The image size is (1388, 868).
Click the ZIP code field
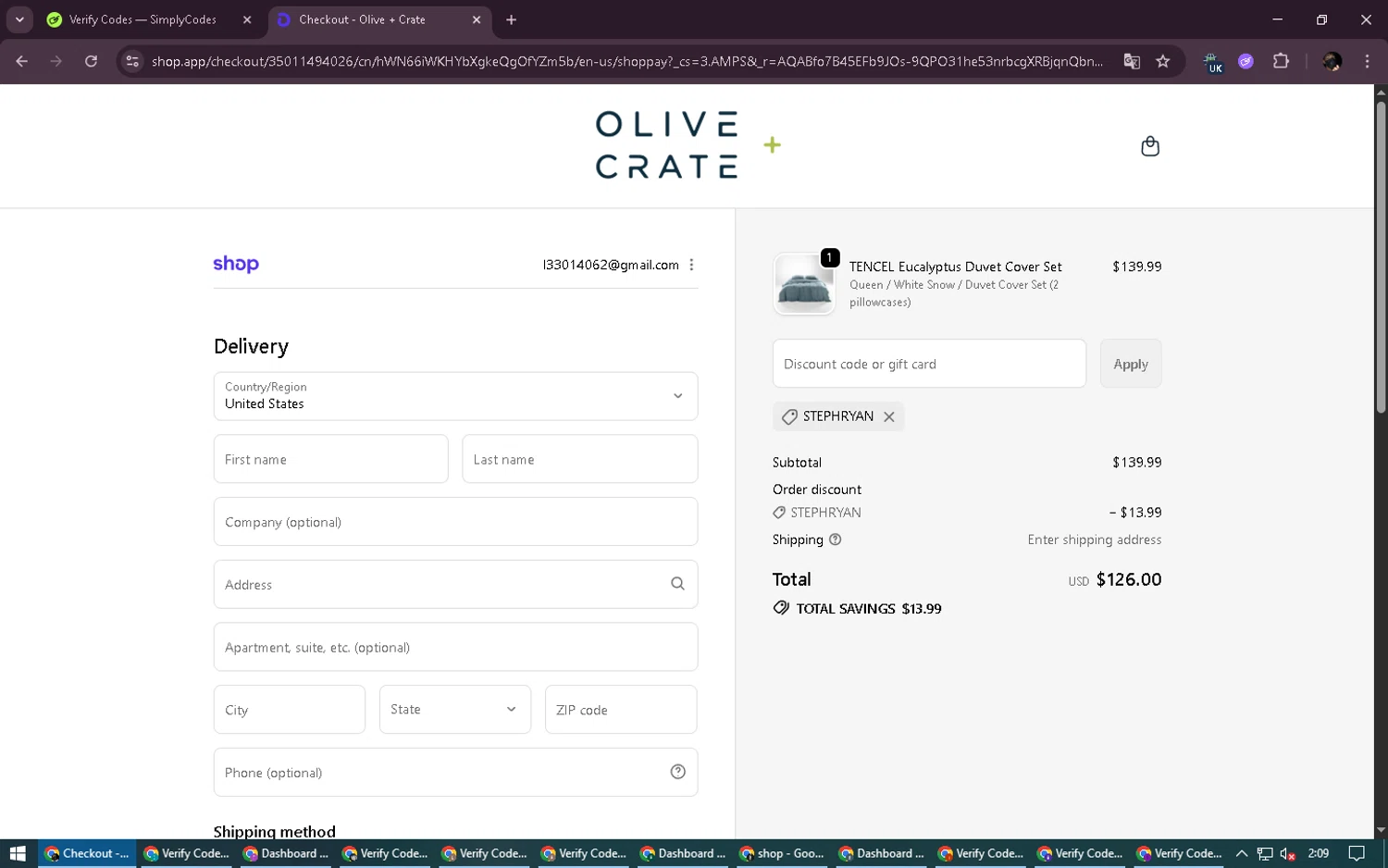pyautogui.click(x=621, y=710)
